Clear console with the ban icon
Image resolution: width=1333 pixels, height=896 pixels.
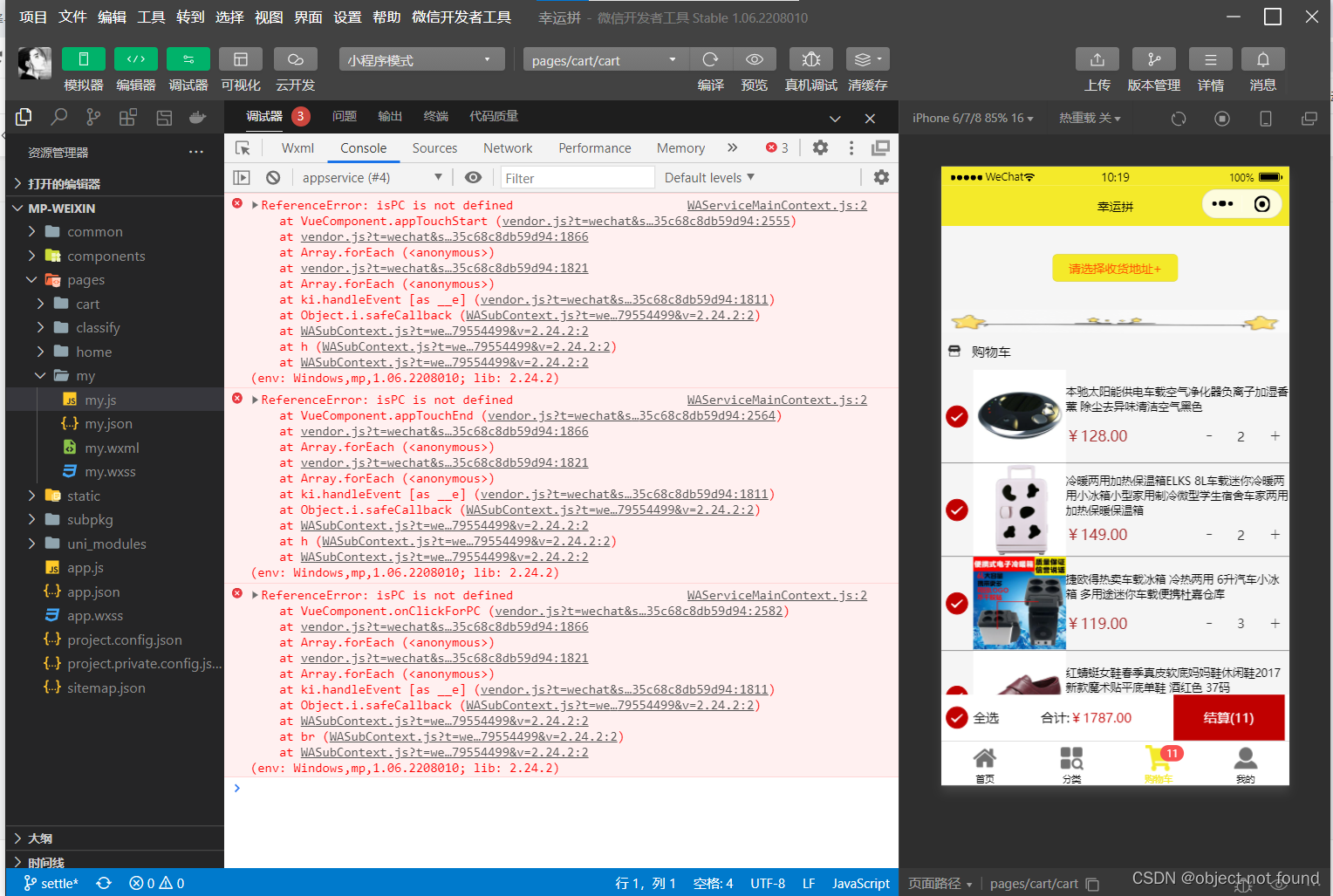click(273, 178)
